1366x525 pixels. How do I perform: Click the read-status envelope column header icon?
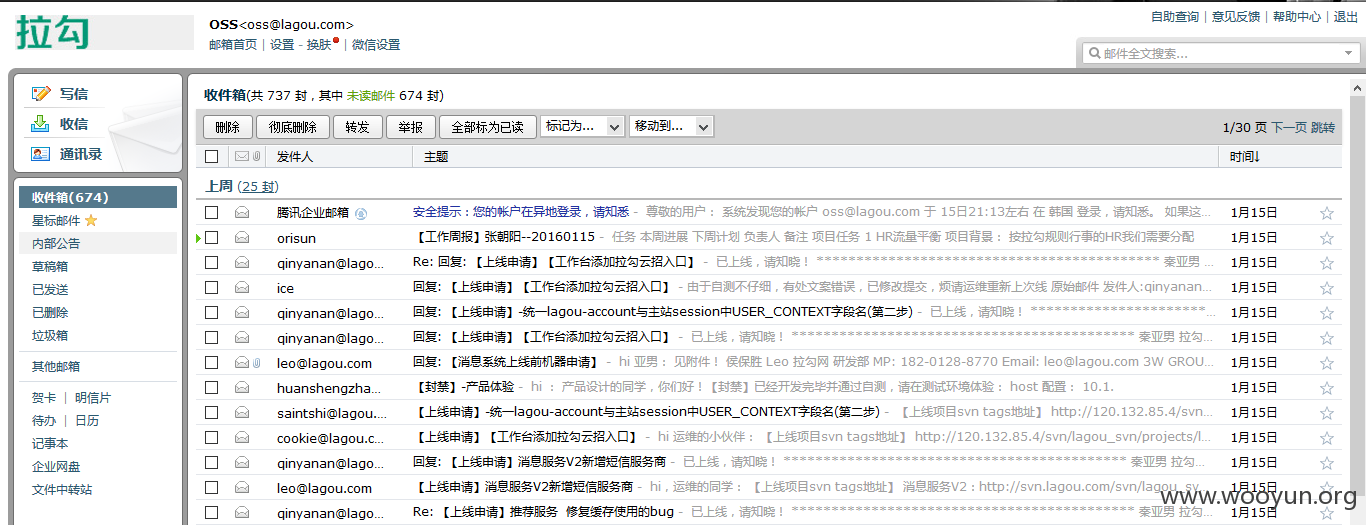(x=241, y=156)
